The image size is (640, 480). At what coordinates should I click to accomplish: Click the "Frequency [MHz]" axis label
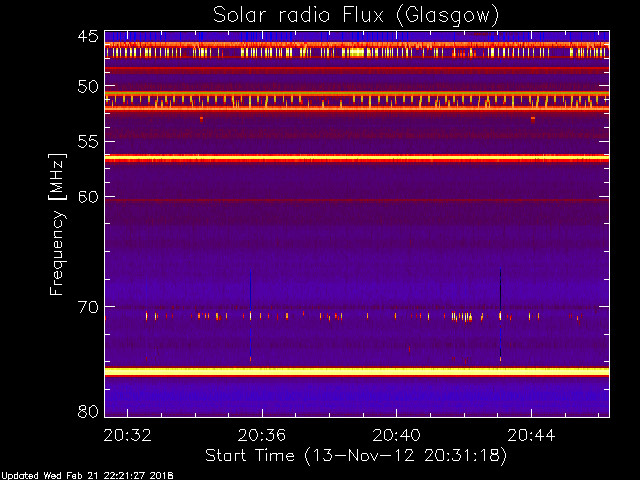point(57,224)
